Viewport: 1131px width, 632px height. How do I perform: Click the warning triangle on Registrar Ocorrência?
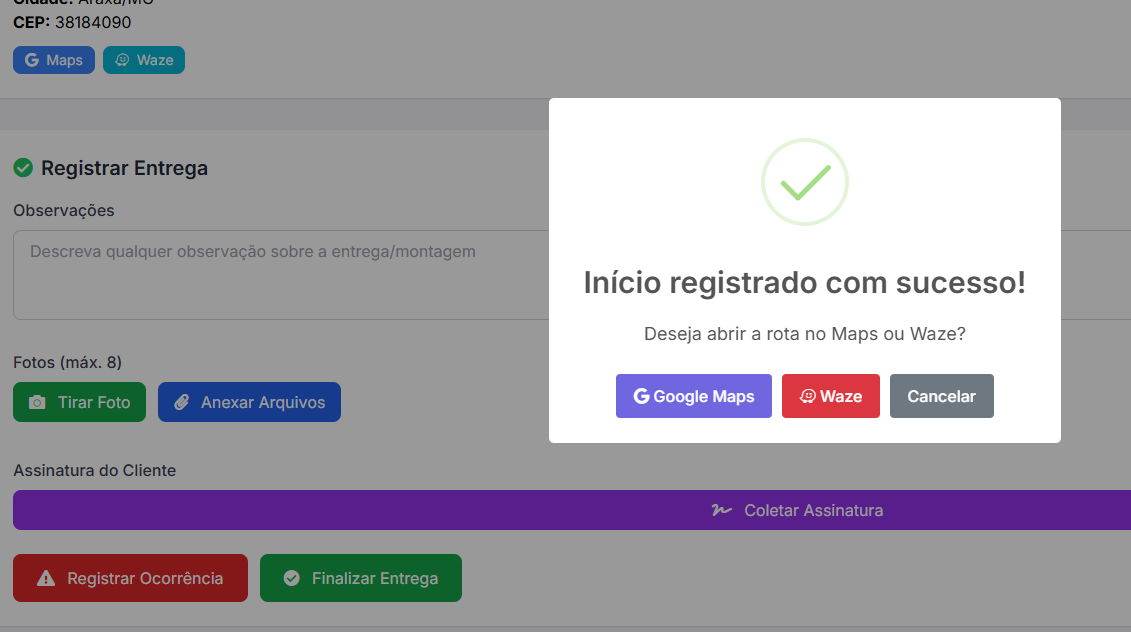(x=46, y=578)
